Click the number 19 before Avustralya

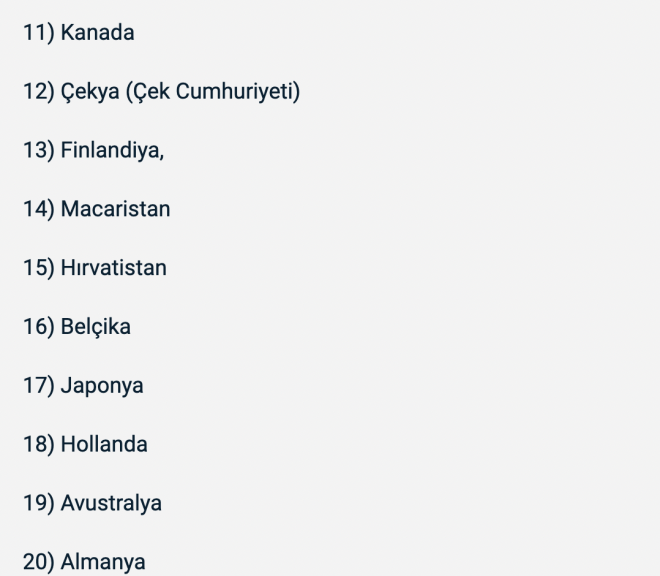point(36,503)
